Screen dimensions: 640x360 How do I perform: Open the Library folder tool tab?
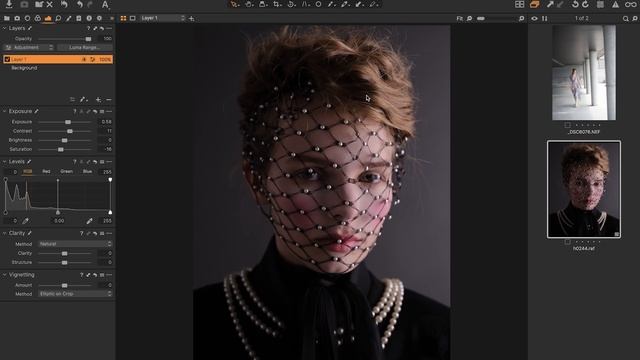(x=7, y=18)
